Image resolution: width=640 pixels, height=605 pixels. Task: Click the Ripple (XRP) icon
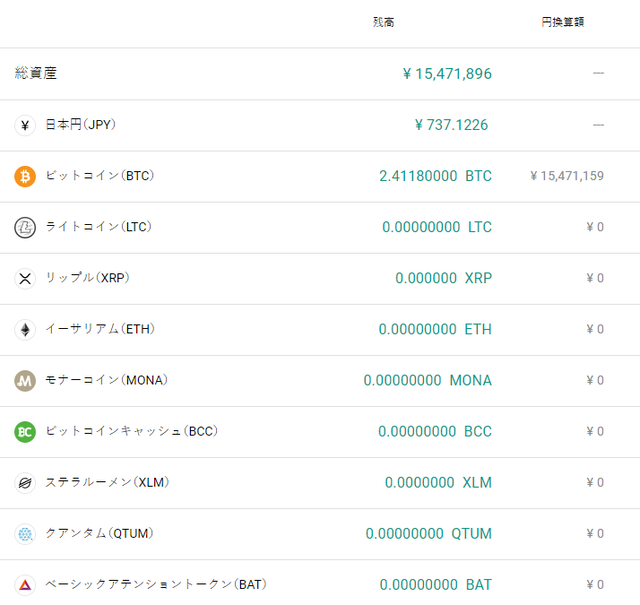coord(25,279)
